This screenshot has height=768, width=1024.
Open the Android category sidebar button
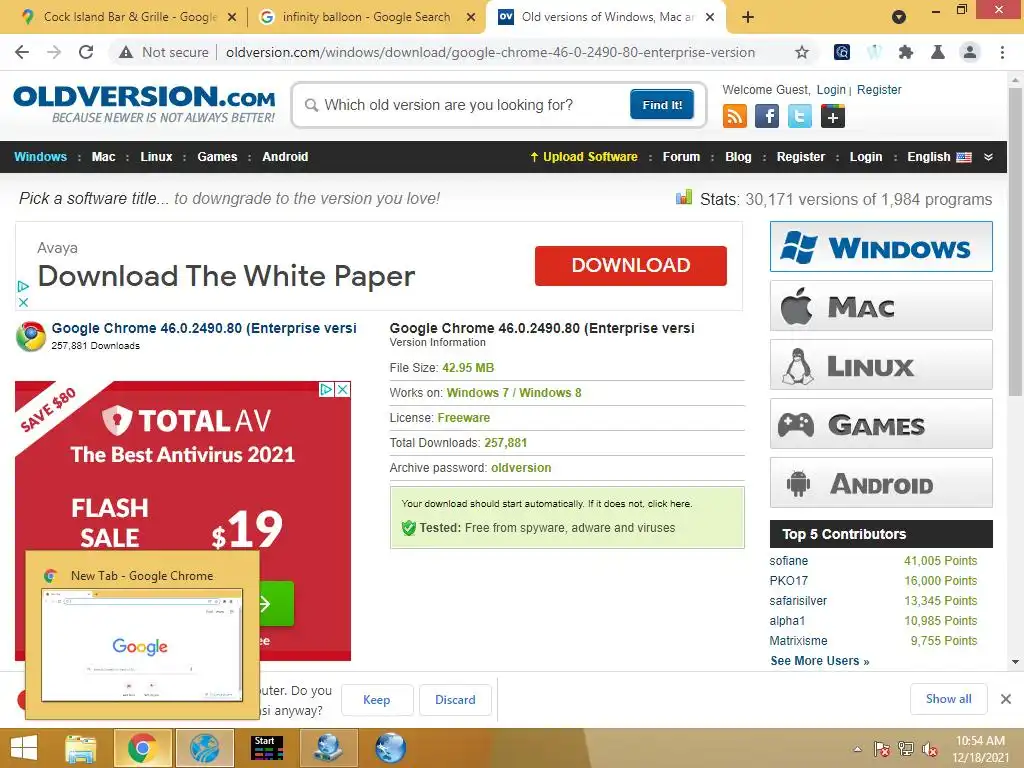(x=881, y=483)
